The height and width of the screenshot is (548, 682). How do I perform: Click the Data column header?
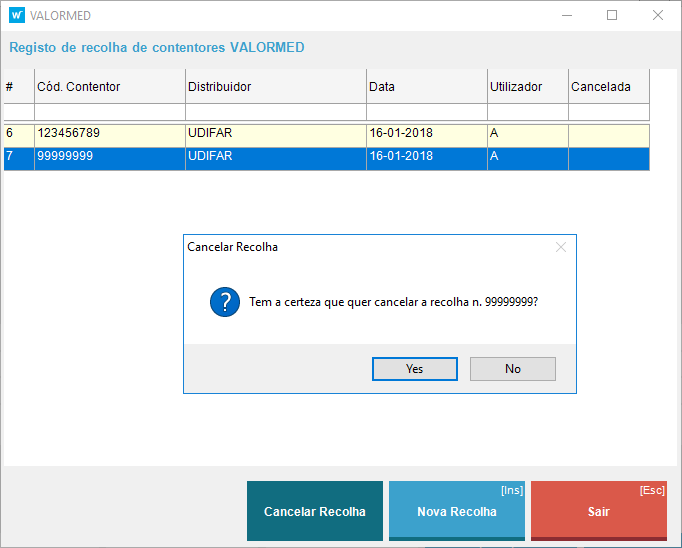[x=426, y=87]
